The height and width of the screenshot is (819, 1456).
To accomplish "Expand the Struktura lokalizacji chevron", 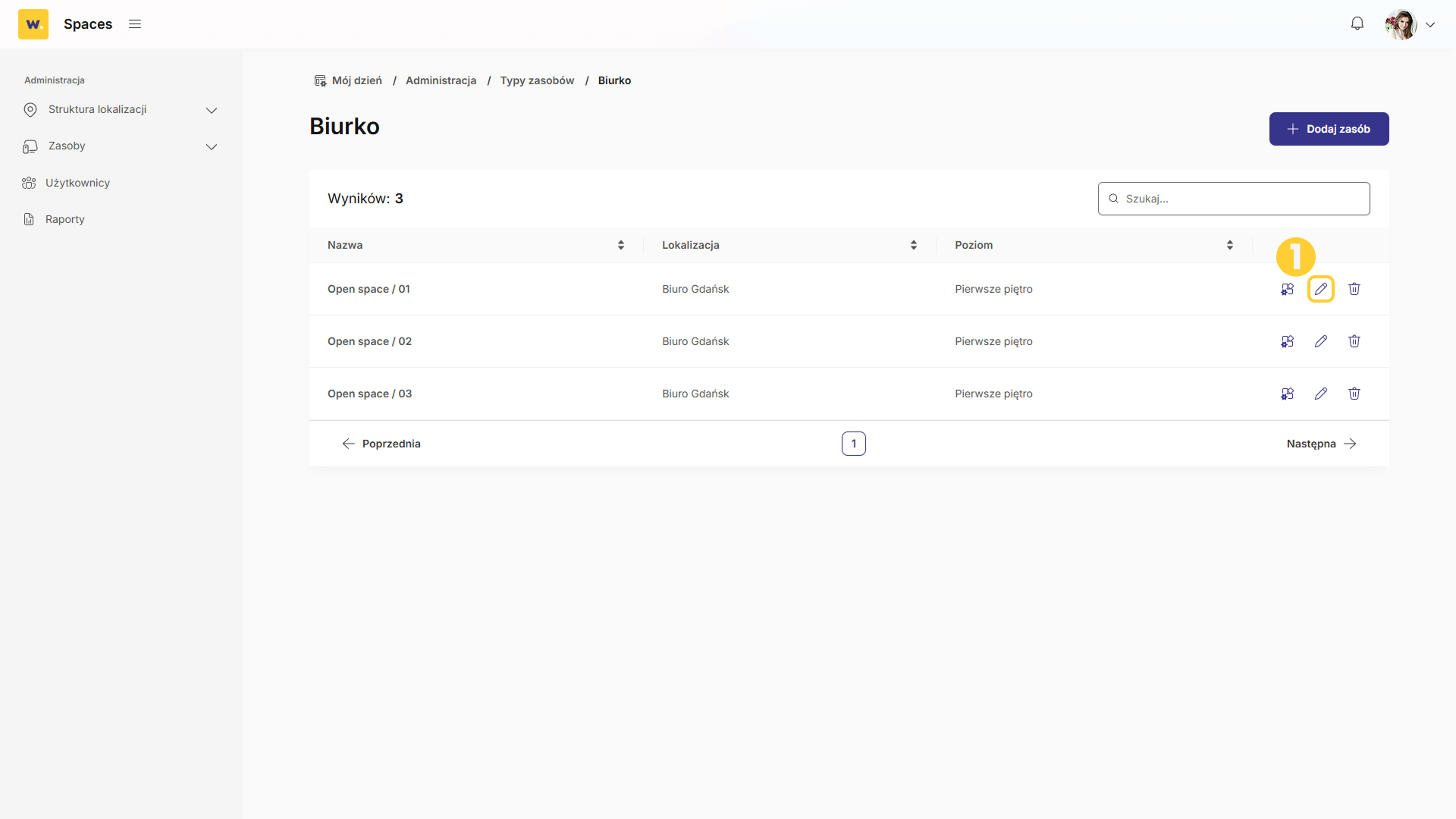I will click(212, 111).
